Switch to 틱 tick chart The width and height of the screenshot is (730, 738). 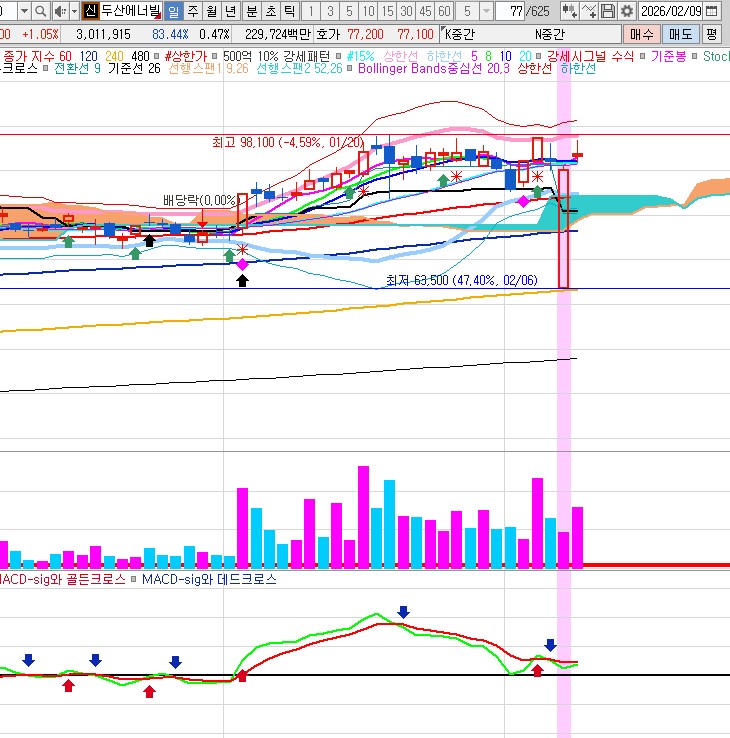click(x=289, y=11)
